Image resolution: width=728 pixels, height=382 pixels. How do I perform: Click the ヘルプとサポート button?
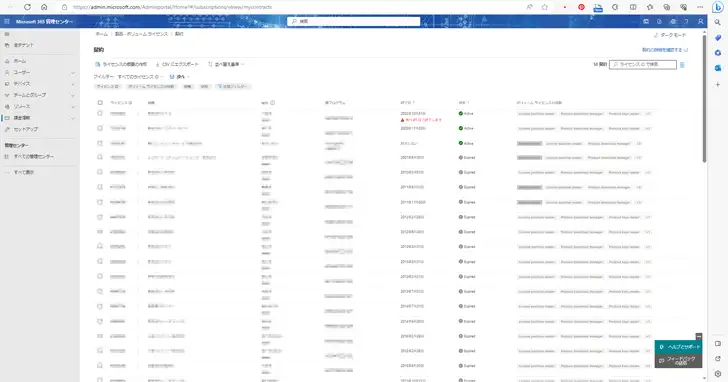[x=678, y=347]
